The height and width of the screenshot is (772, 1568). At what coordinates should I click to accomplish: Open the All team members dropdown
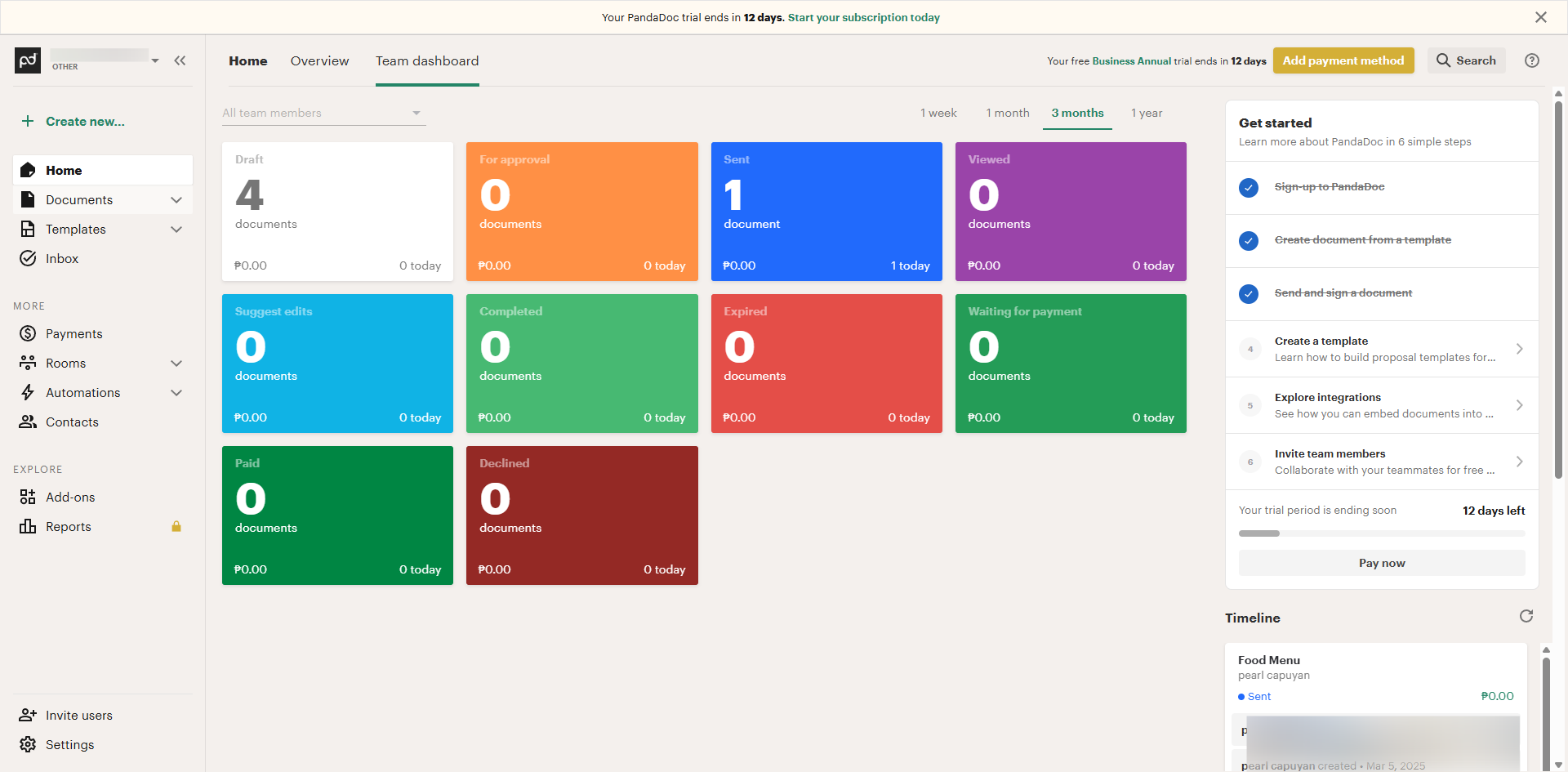tap(323, 113)
